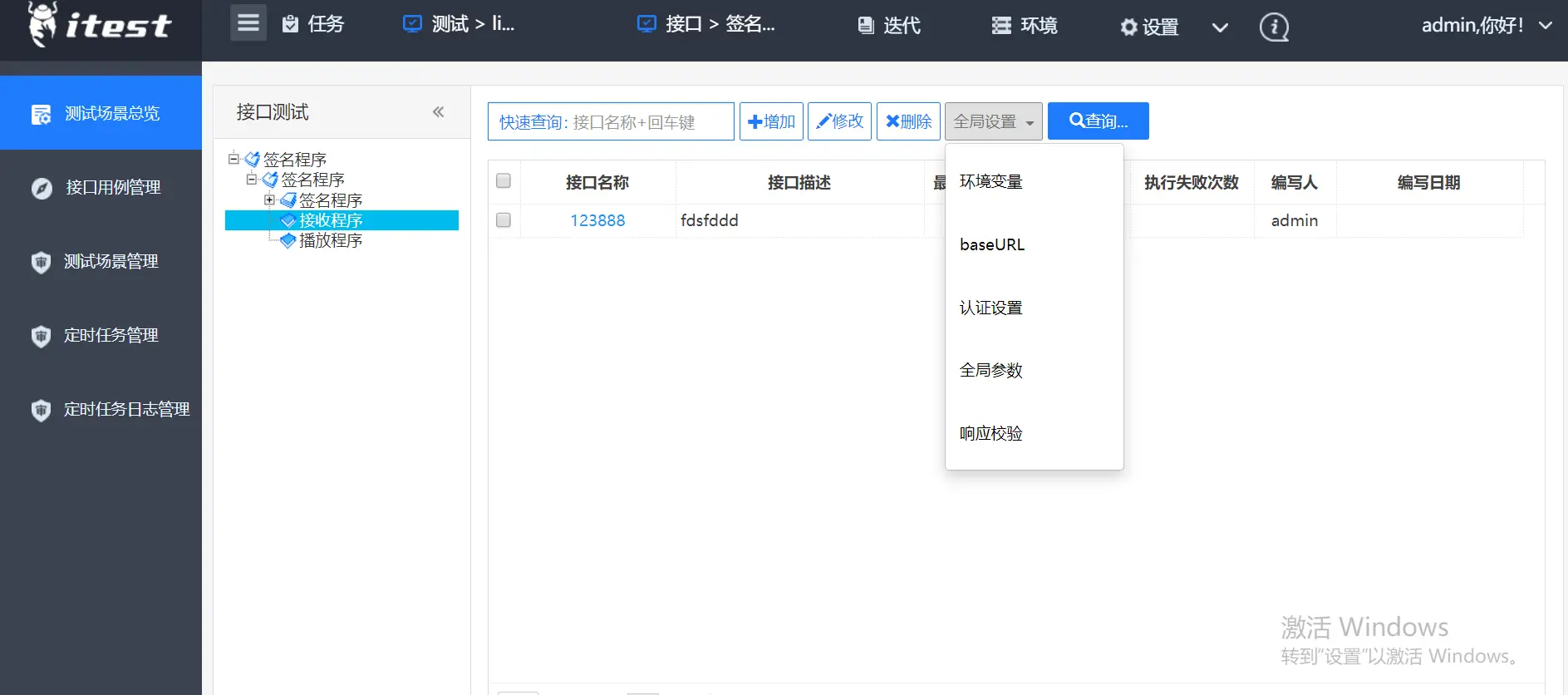Click the 修改 button
This screenshot has width=1568, height=695.
click(839, 121)
